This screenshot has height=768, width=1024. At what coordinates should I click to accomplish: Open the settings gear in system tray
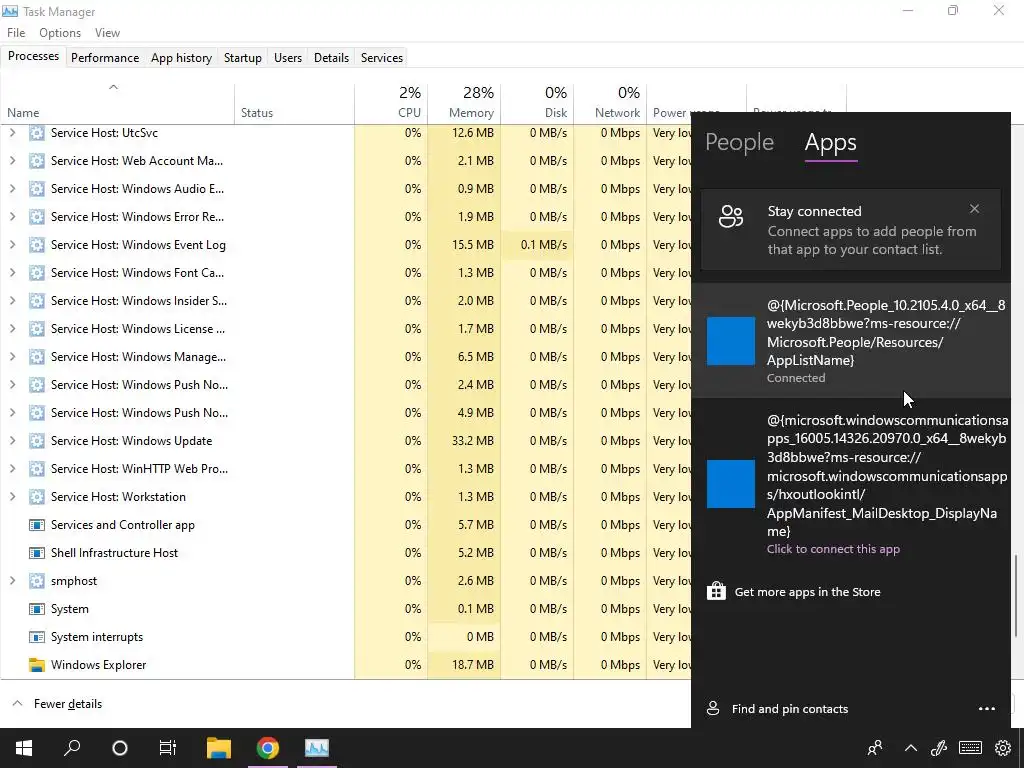click(1003, 748)
